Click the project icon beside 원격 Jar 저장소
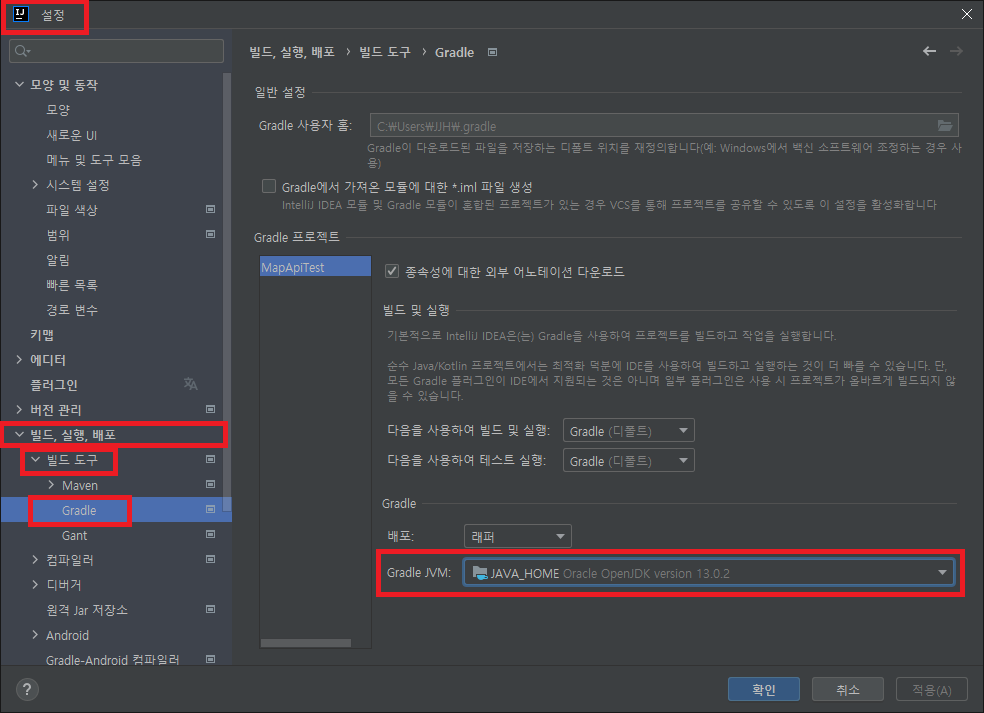The height and width of the screenshot is (713, 984). (x=211, y=609)
